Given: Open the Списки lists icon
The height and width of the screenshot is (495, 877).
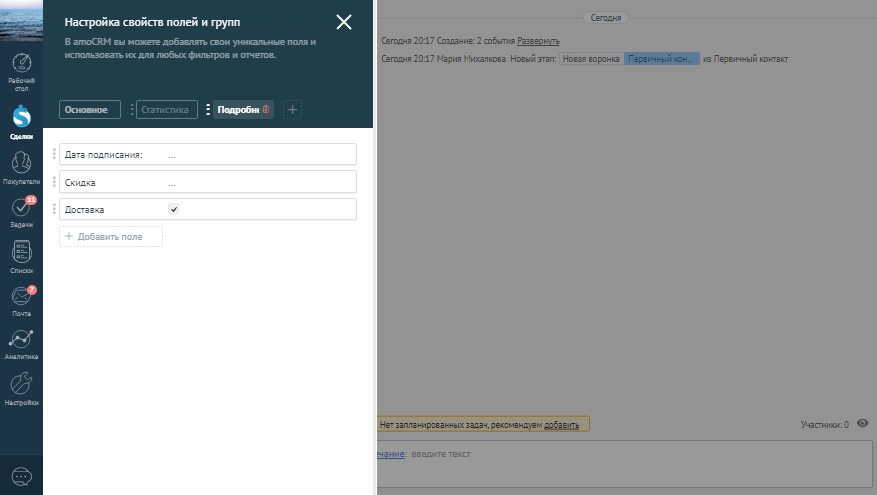Looking at the screenshot, I should [x=21, y=254].
